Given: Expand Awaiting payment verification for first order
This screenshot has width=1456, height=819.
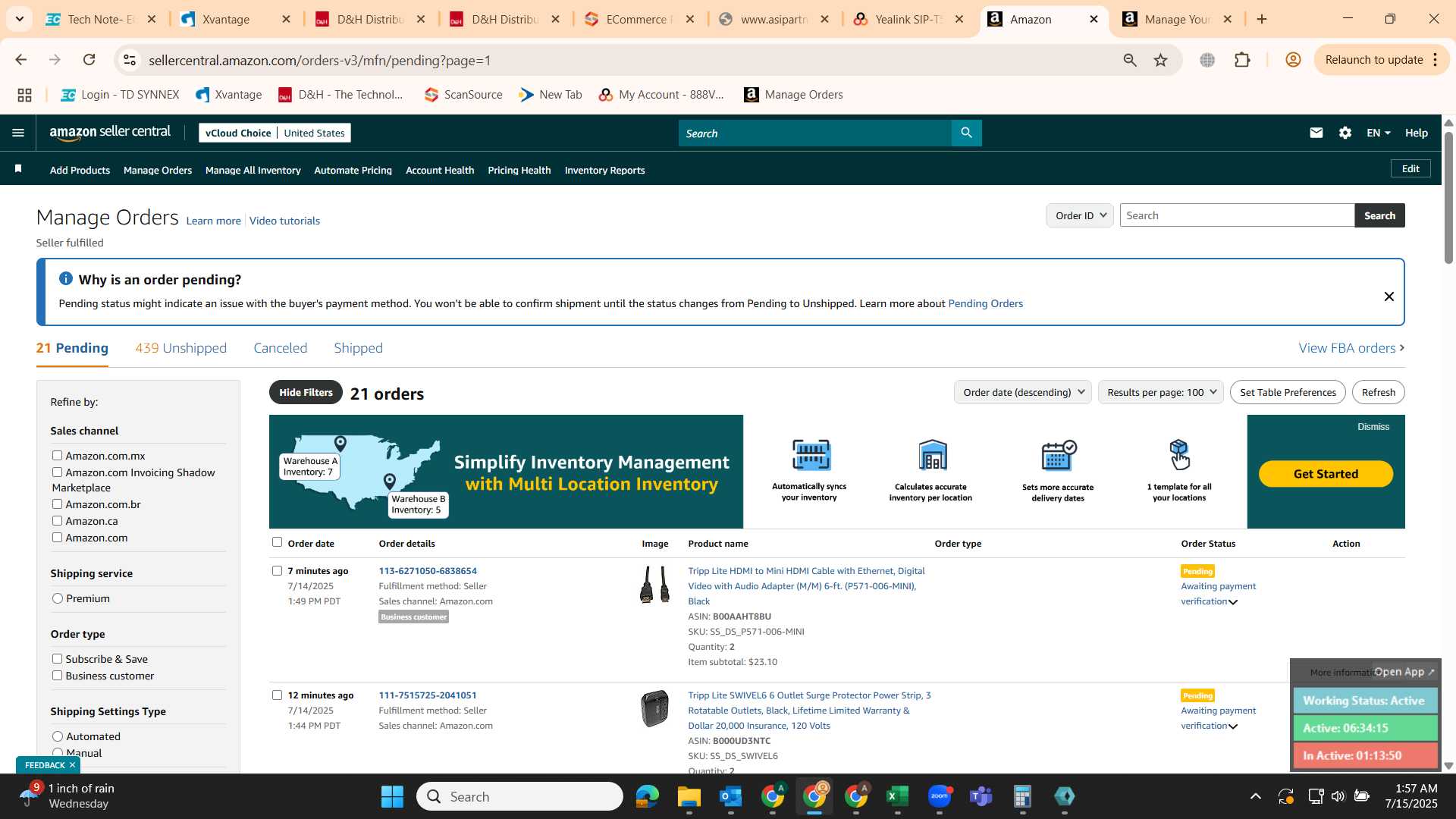Looking at the screenshot, I should (x=1233, y=602).
